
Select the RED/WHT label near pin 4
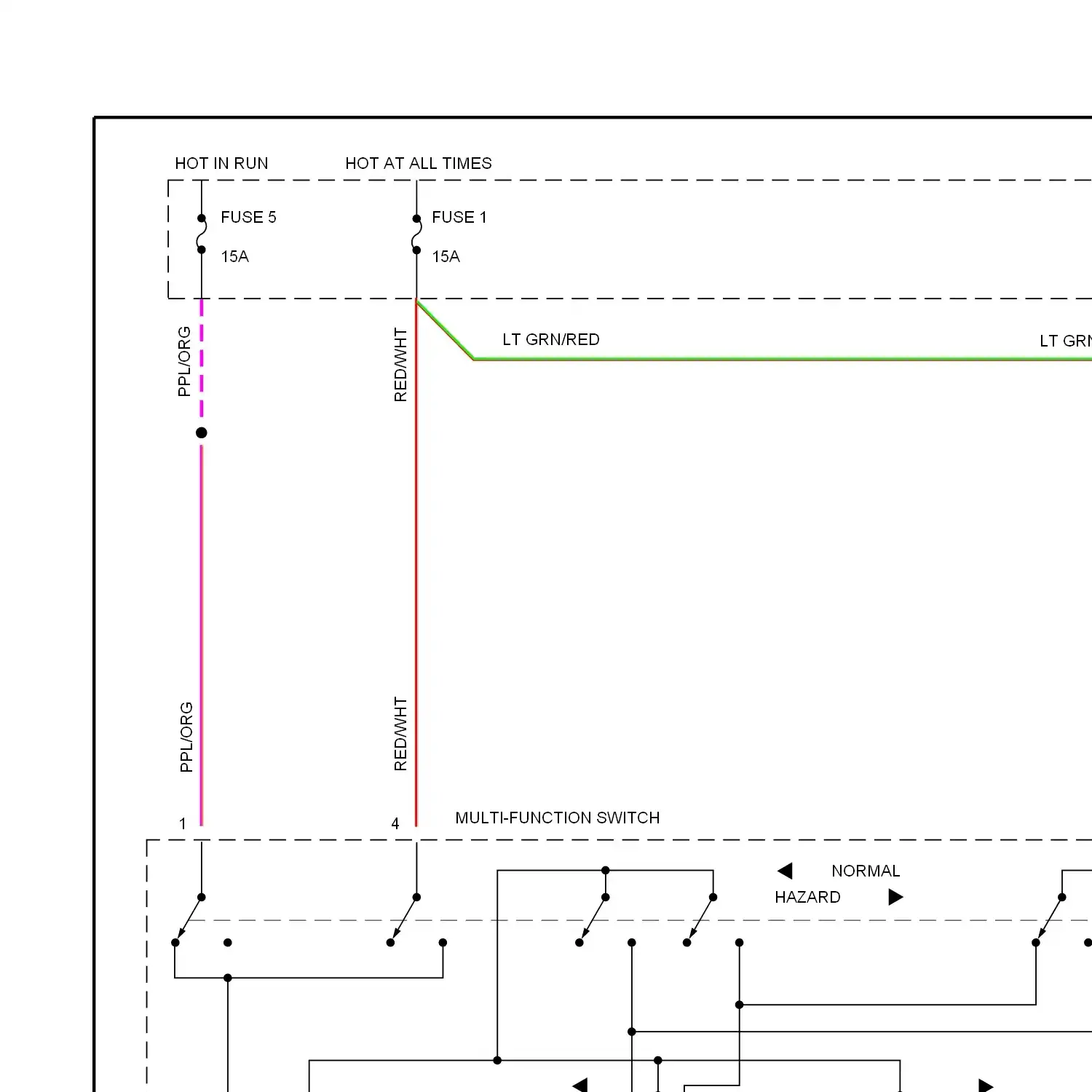(x=400, y=734)
